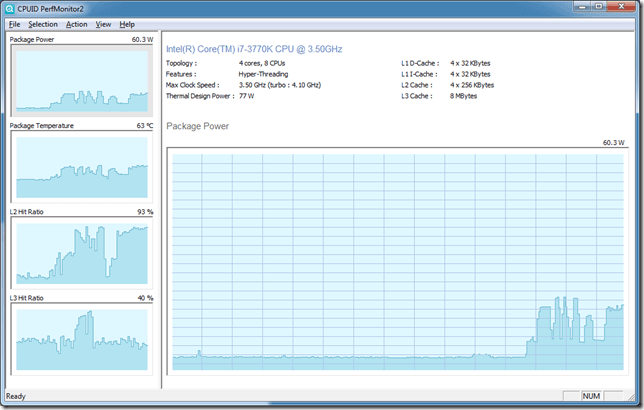The image size is (644, 410).
Task: Click the '63 °C' temperature value
Action: click(145, 126)
